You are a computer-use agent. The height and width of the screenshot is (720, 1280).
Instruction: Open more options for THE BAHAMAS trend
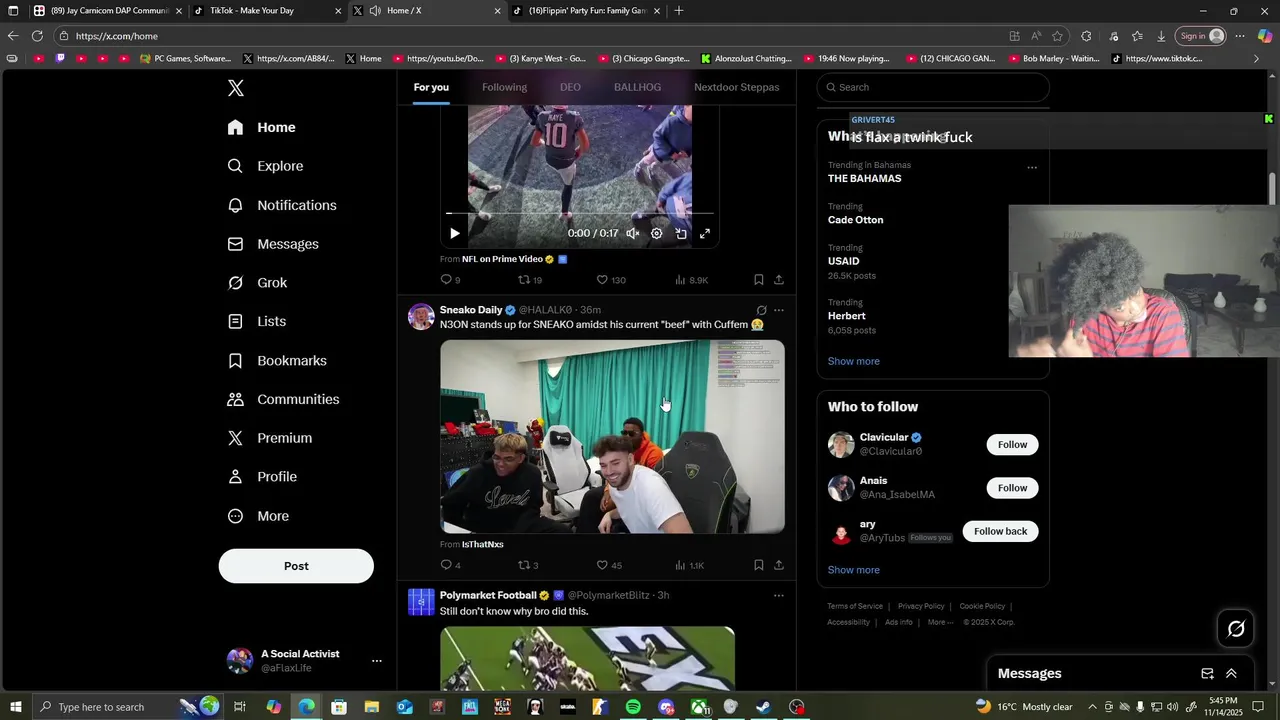point(1032,167)
